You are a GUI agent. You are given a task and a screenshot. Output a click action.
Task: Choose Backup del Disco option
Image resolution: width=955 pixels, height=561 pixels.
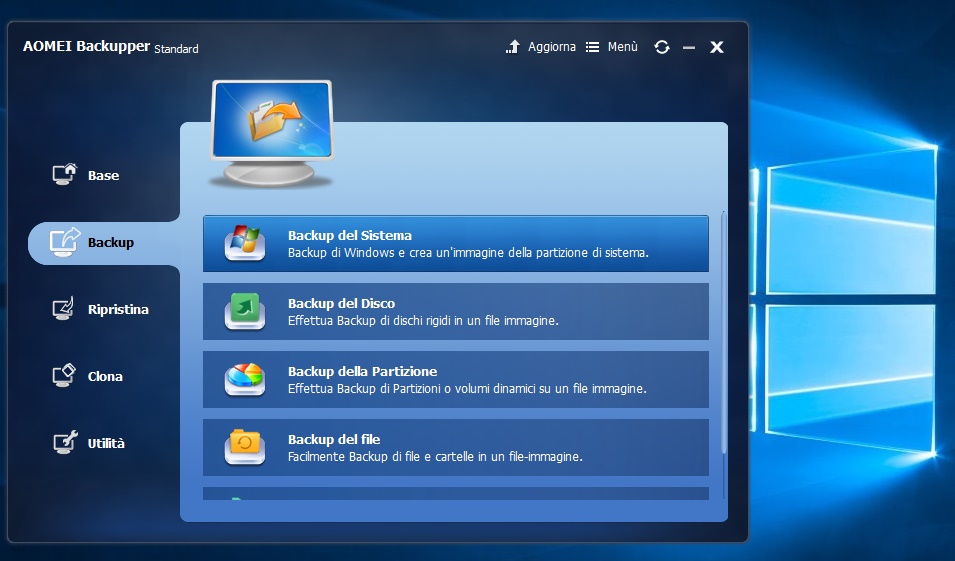click(x=456, y=311)
